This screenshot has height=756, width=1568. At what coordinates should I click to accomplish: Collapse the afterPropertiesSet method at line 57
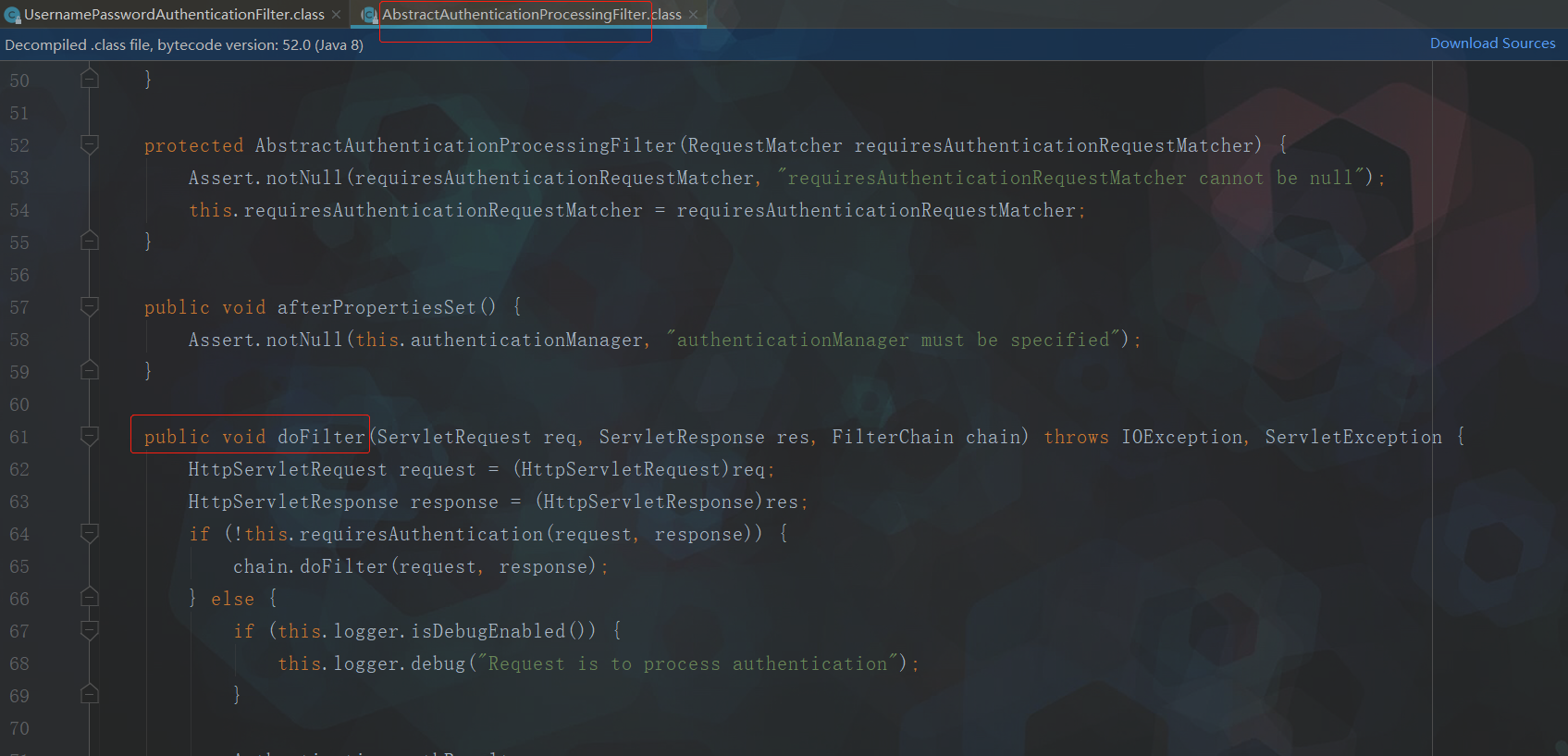(x=90, y=306)
